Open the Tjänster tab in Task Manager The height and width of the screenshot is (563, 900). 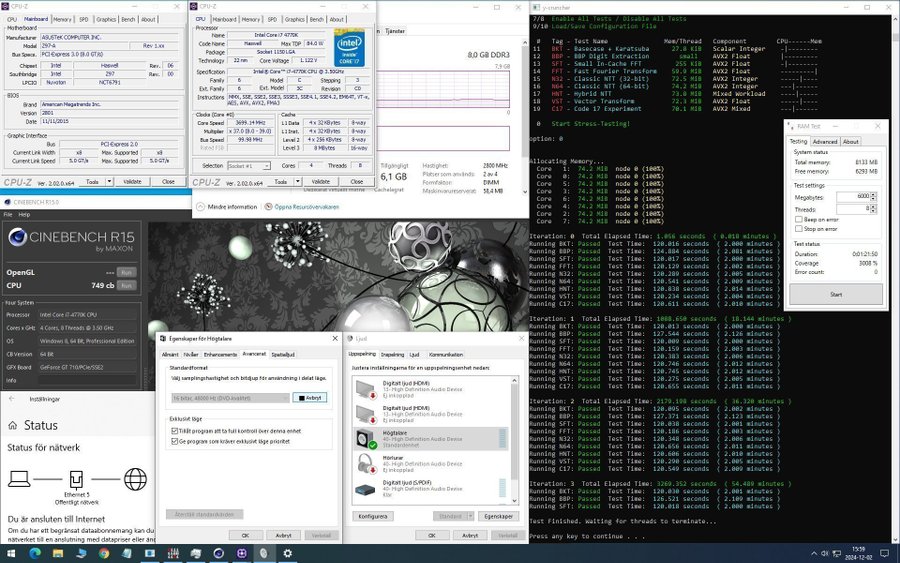395,31
